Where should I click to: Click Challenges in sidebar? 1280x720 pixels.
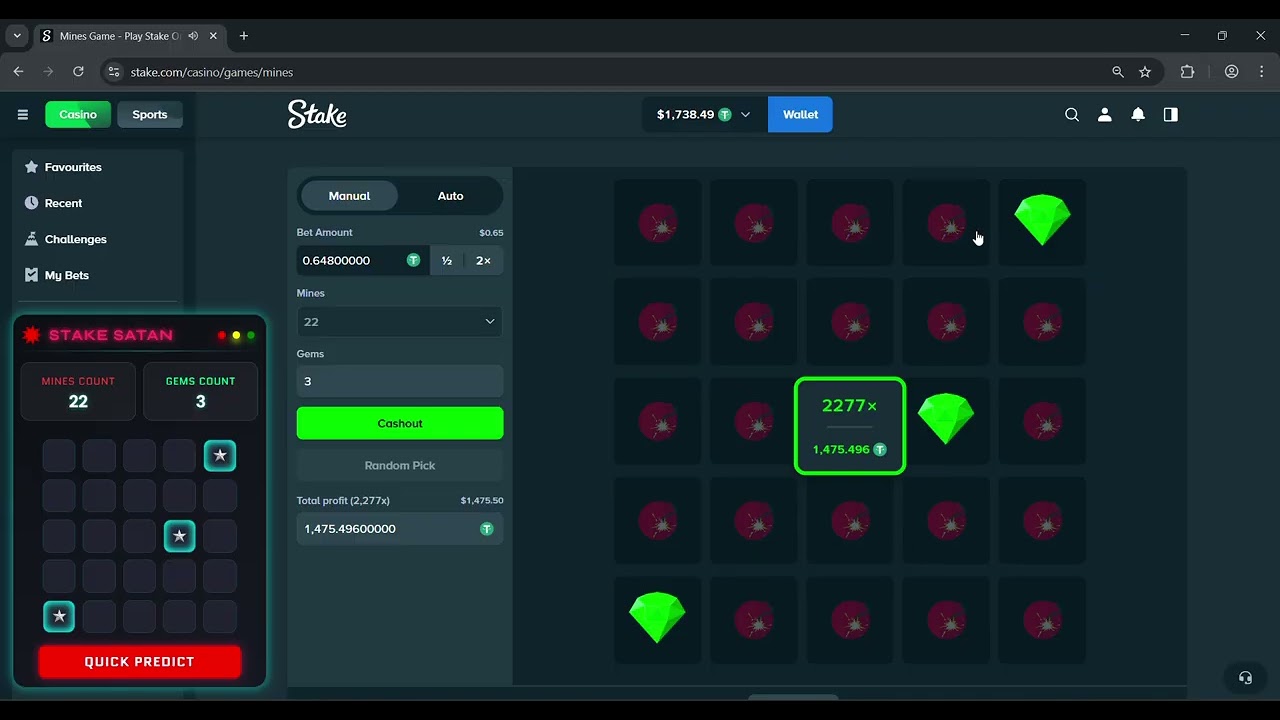point(98,239)
